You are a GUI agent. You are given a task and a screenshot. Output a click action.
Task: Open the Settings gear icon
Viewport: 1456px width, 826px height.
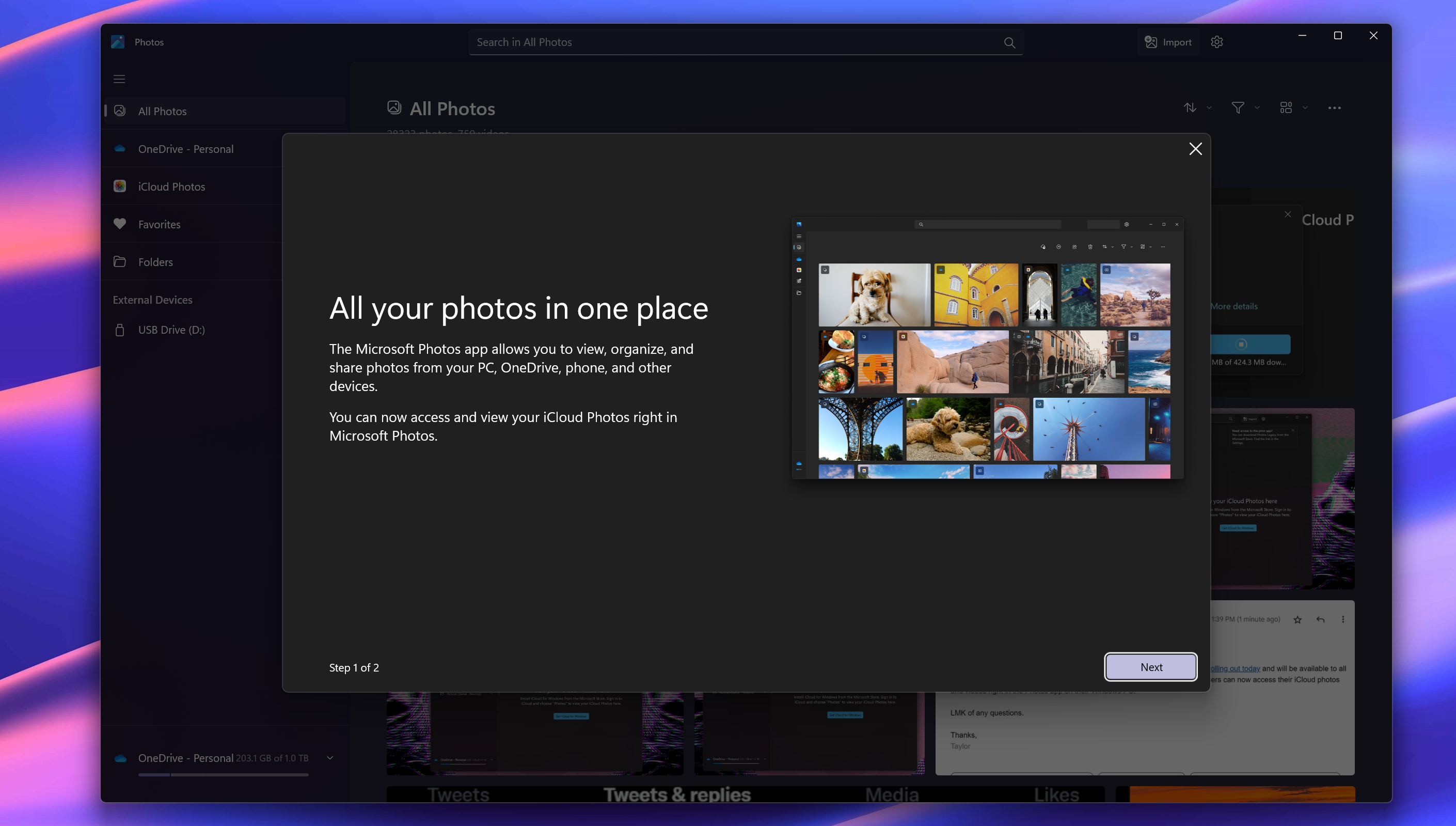point(1217,42)
